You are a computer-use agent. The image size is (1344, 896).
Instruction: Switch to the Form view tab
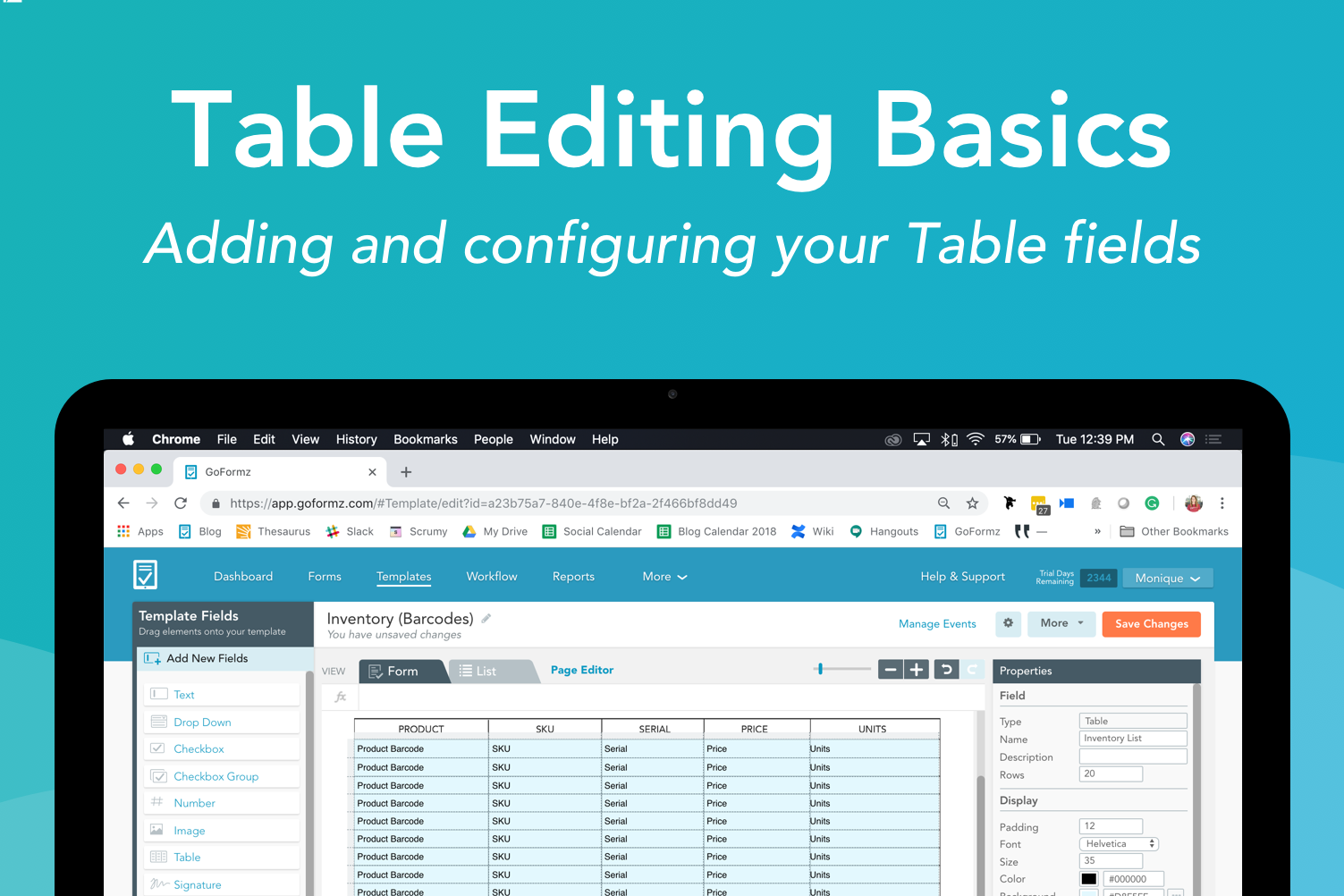(401, 671)
